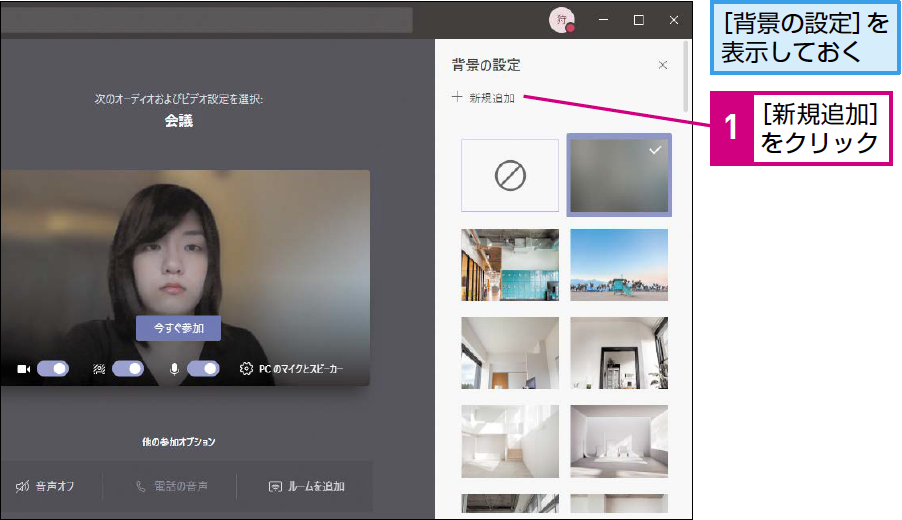Select the empty white studio room background
The image size is (902, 520).
coord(619,441)
